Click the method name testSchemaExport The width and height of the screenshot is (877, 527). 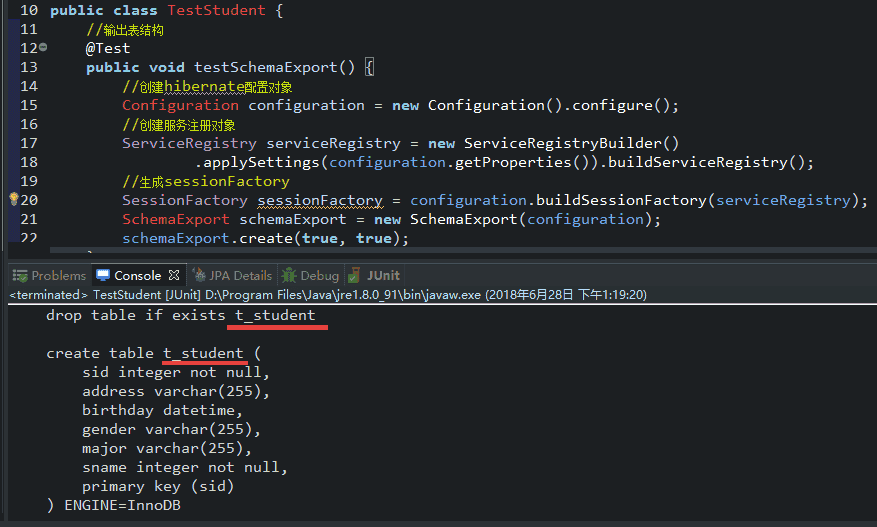pos(266,67)
